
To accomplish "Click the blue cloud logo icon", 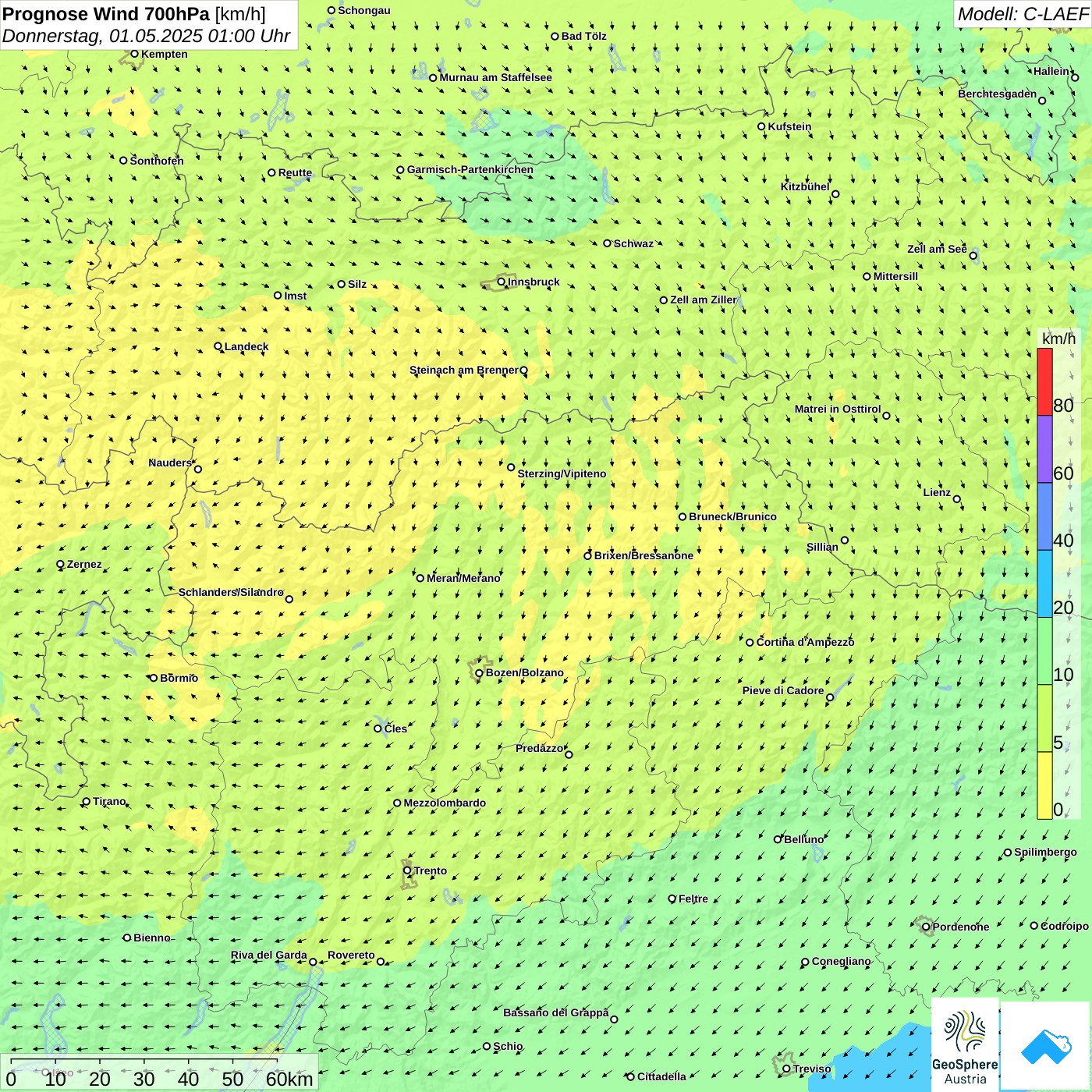I will tap(1046, 1047).
